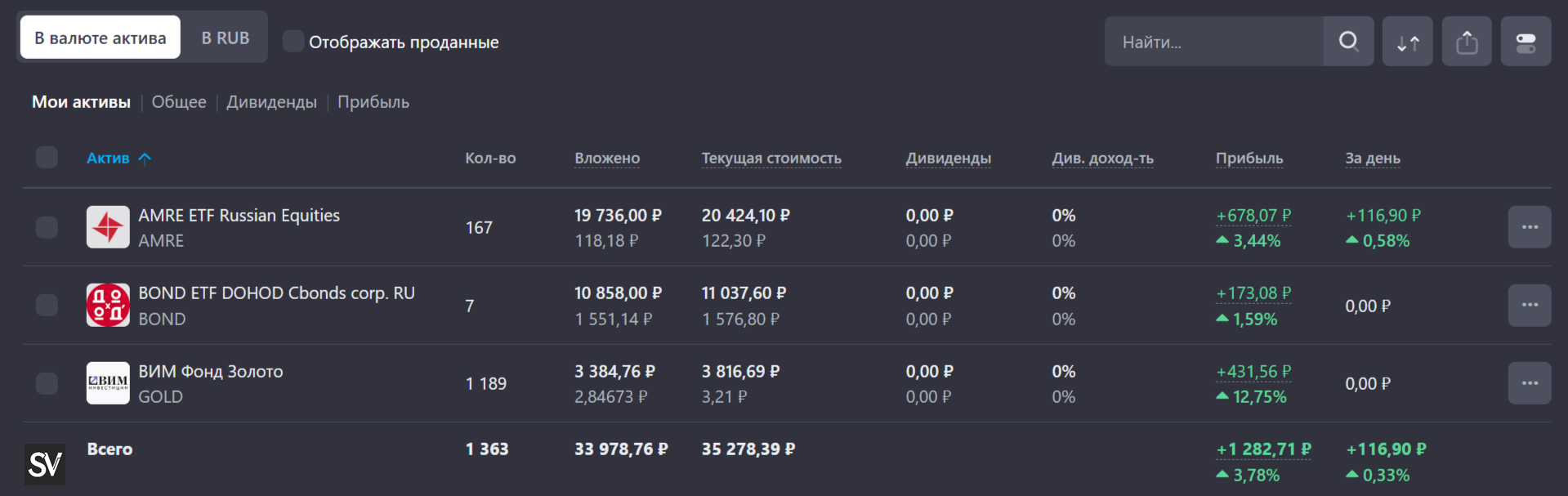Click the search magnifier icon
Image resolution: width=1568 pixels, height=496 pixels.
[x=1348, y=42]
